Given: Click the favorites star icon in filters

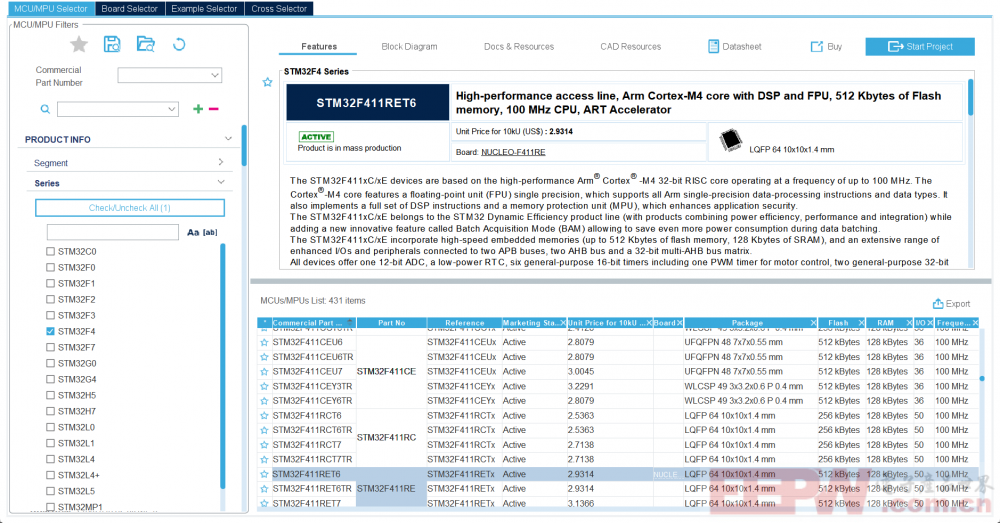Looking at the screenshot, I should [79, 45].
